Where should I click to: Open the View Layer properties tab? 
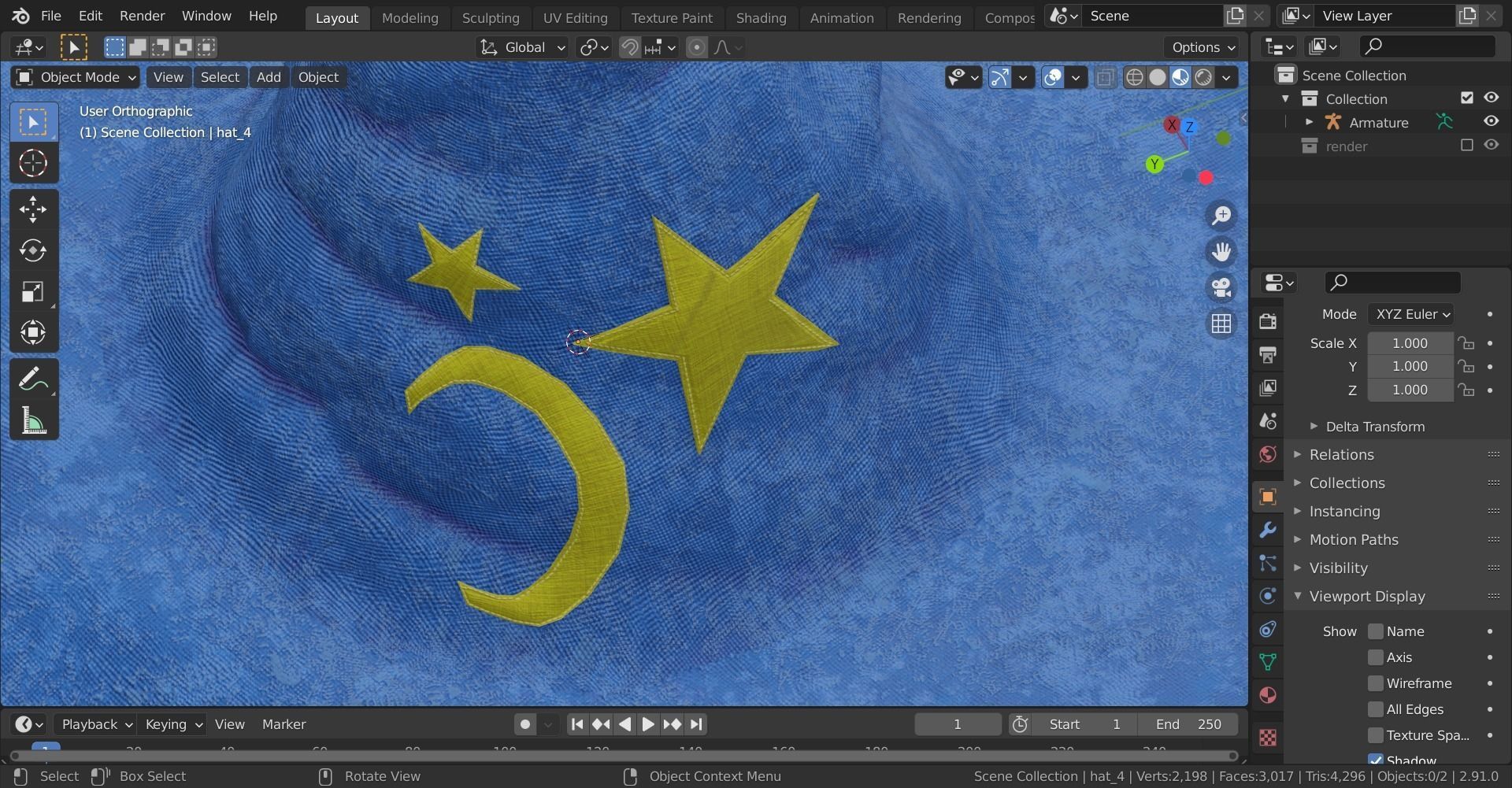[x=1268, y=387]
